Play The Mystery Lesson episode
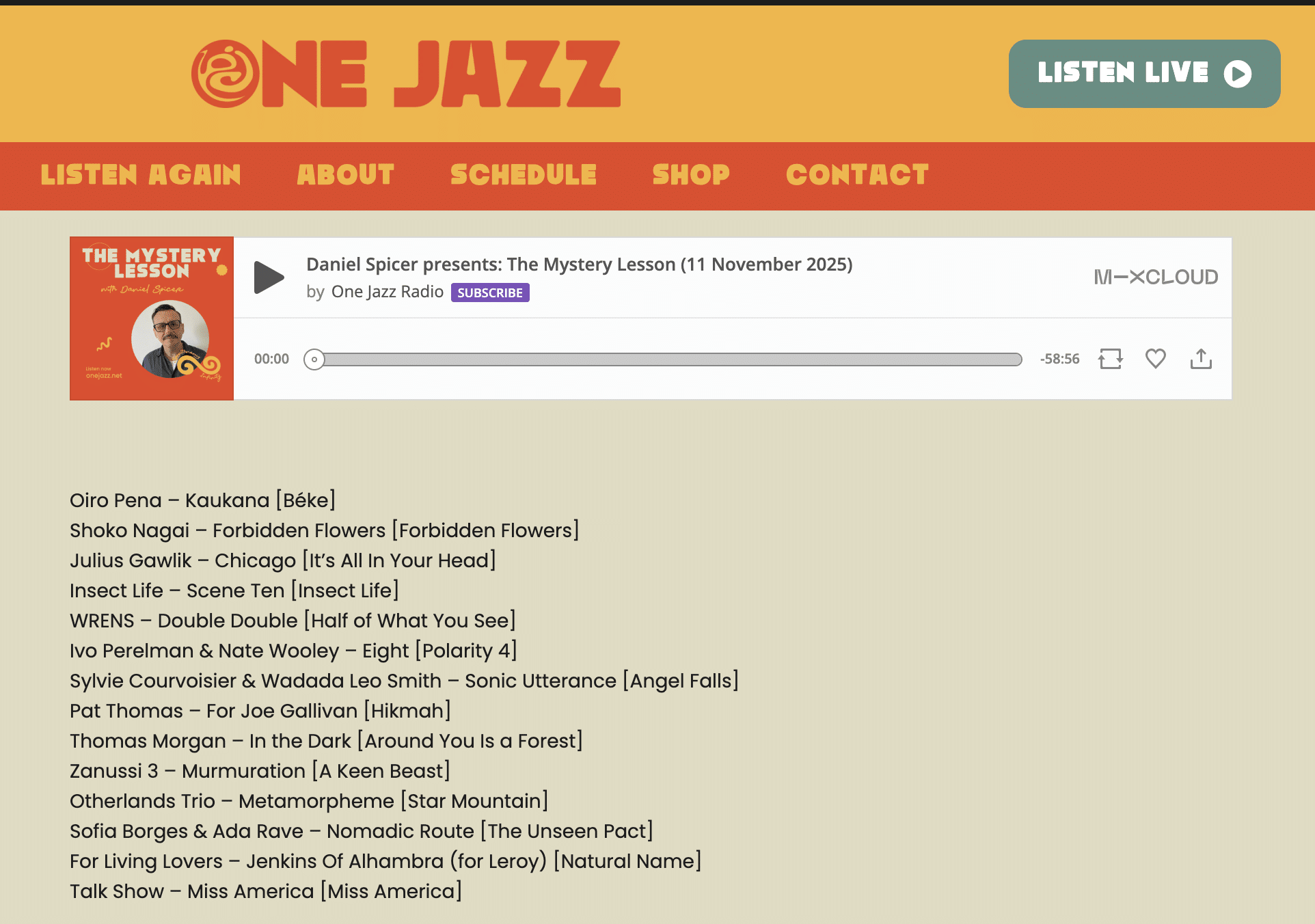This screenshot has width=1315, height=924. click(x=269, y=277)
